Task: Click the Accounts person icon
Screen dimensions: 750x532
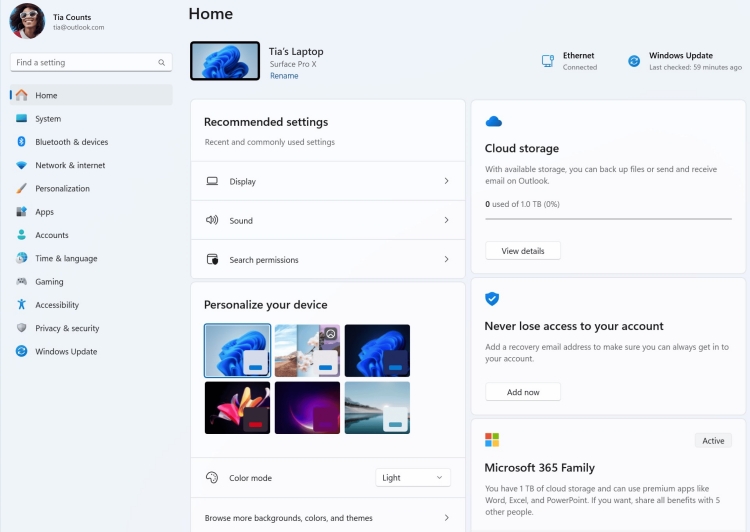Action: [22, 234]
